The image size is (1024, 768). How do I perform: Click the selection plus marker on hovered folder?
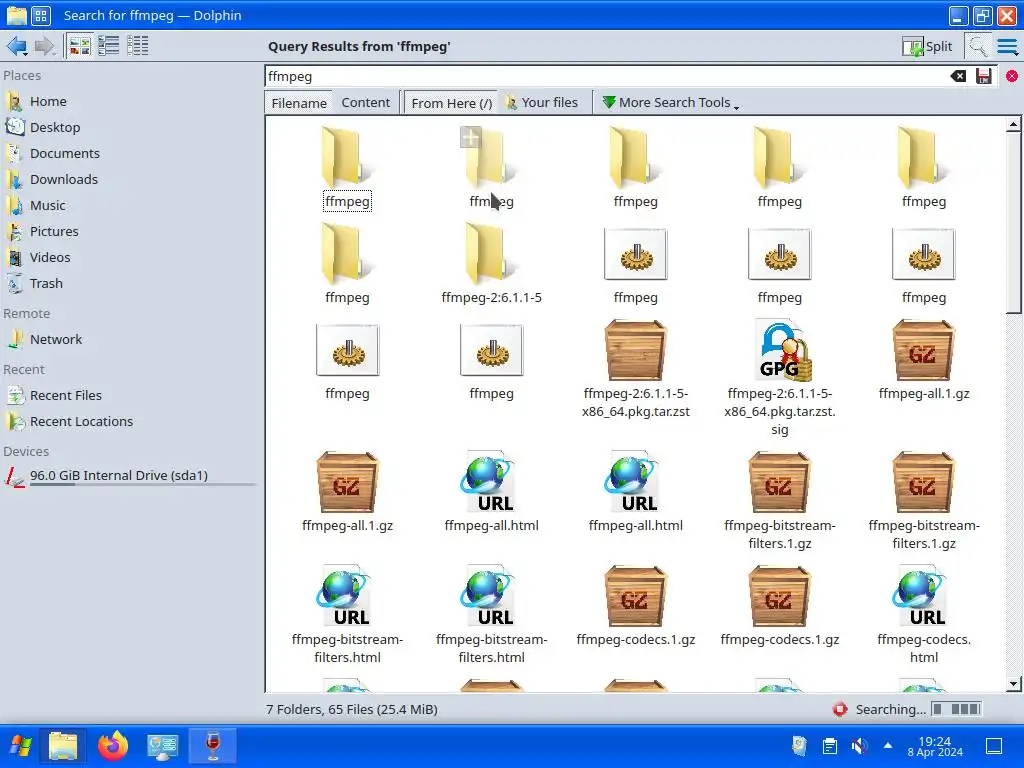pos(470,137)
